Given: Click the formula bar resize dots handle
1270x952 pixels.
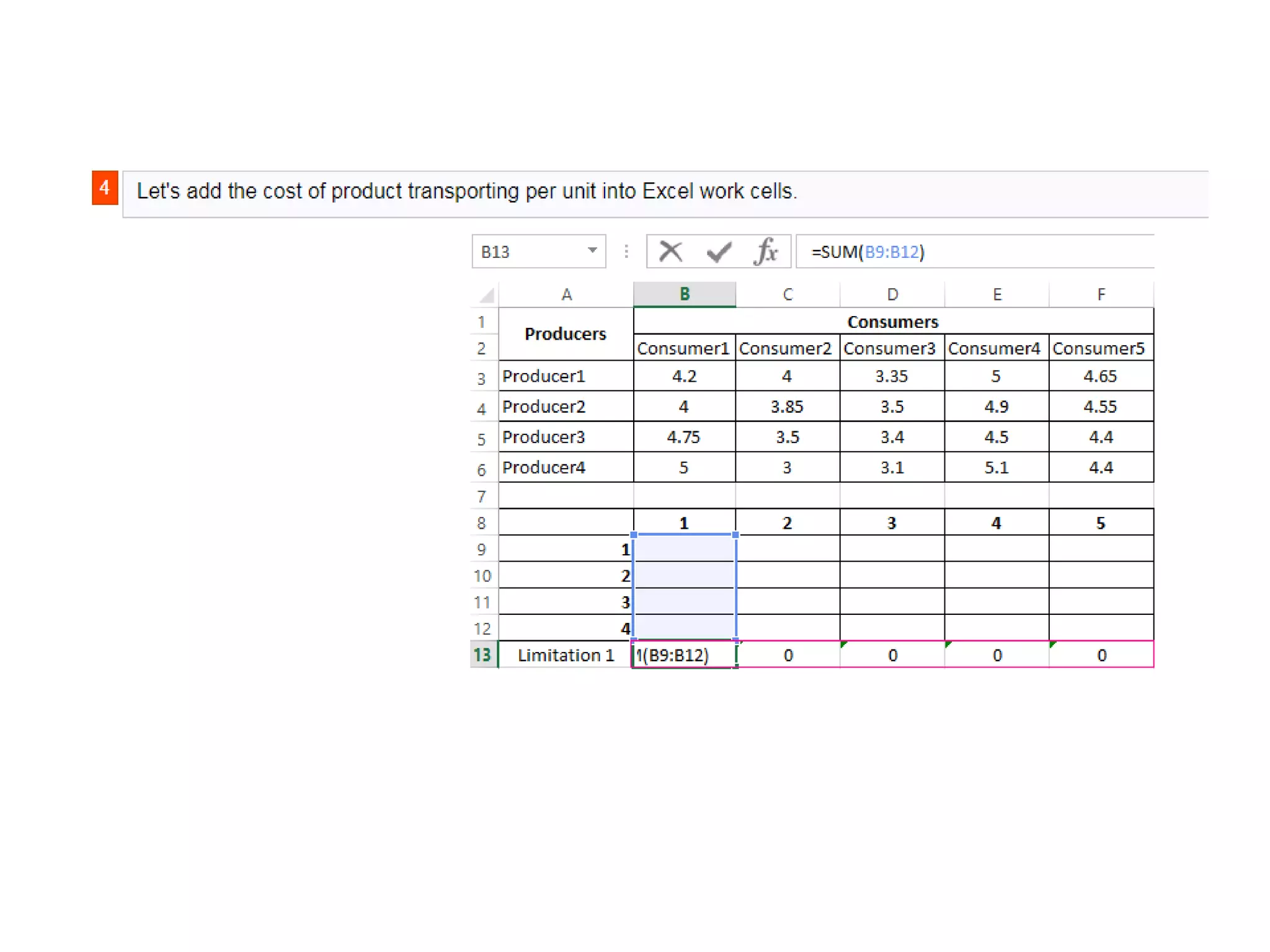Looking at the screenshot, I should click(x=626, y=252).
